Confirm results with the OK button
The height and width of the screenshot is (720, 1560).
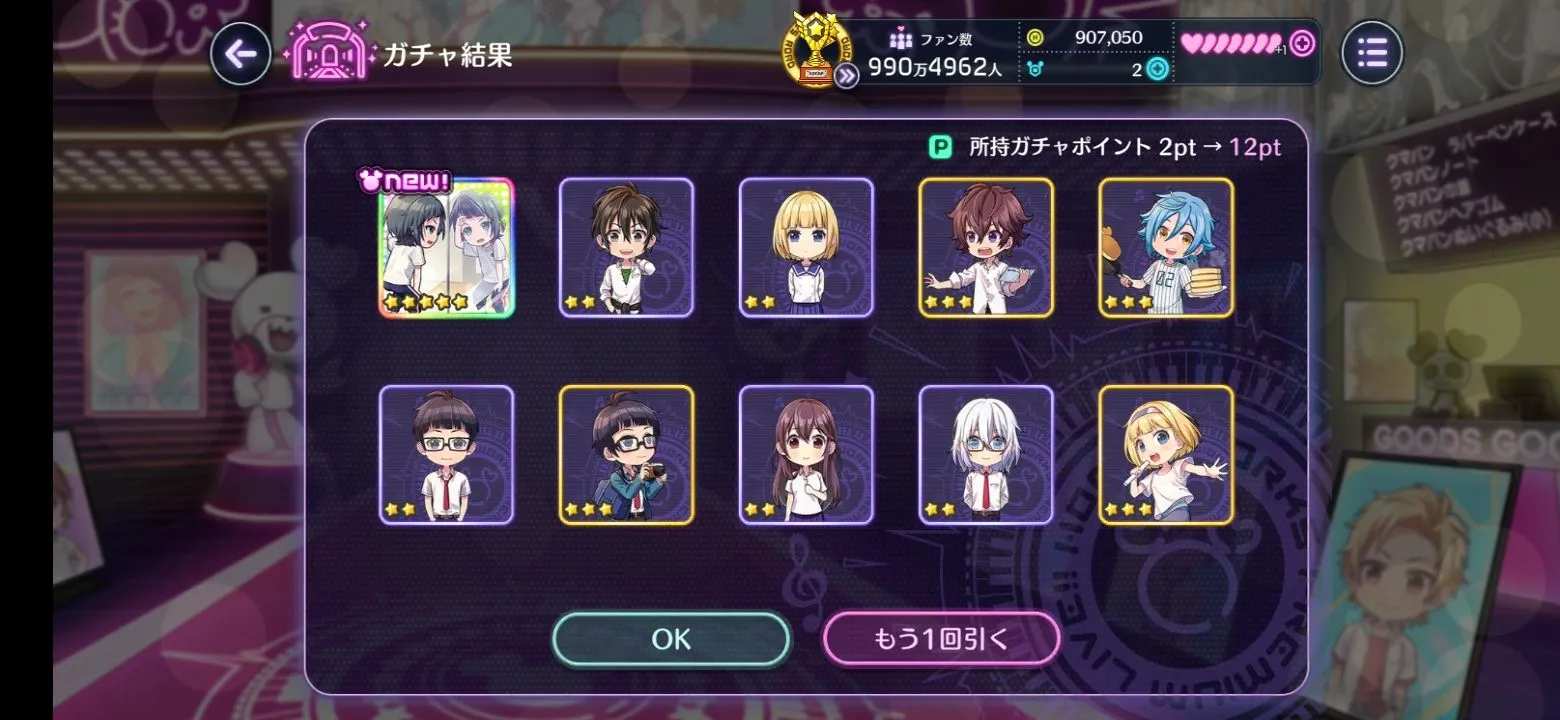click(671, 639)
